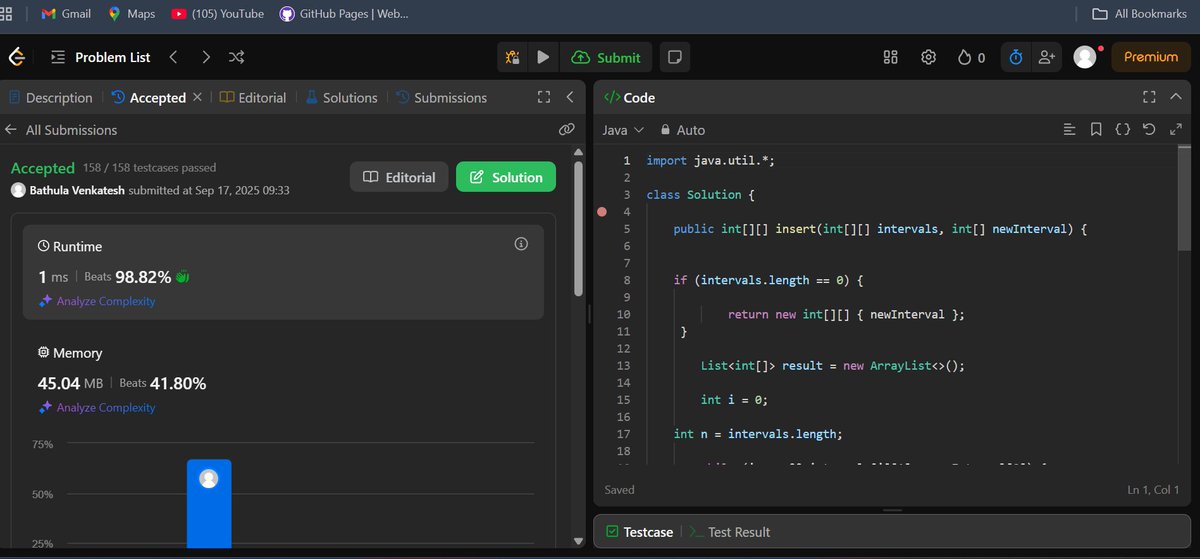The image size is (1200, 559).
Task: Pick a random problem with shuffle icon
Action: click(x=237, y=57)
